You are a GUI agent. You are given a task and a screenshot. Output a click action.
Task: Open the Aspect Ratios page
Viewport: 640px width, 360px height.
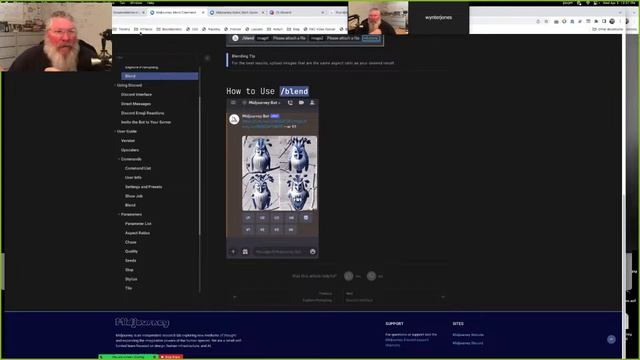pyautogui.click(x=137, y=233)
